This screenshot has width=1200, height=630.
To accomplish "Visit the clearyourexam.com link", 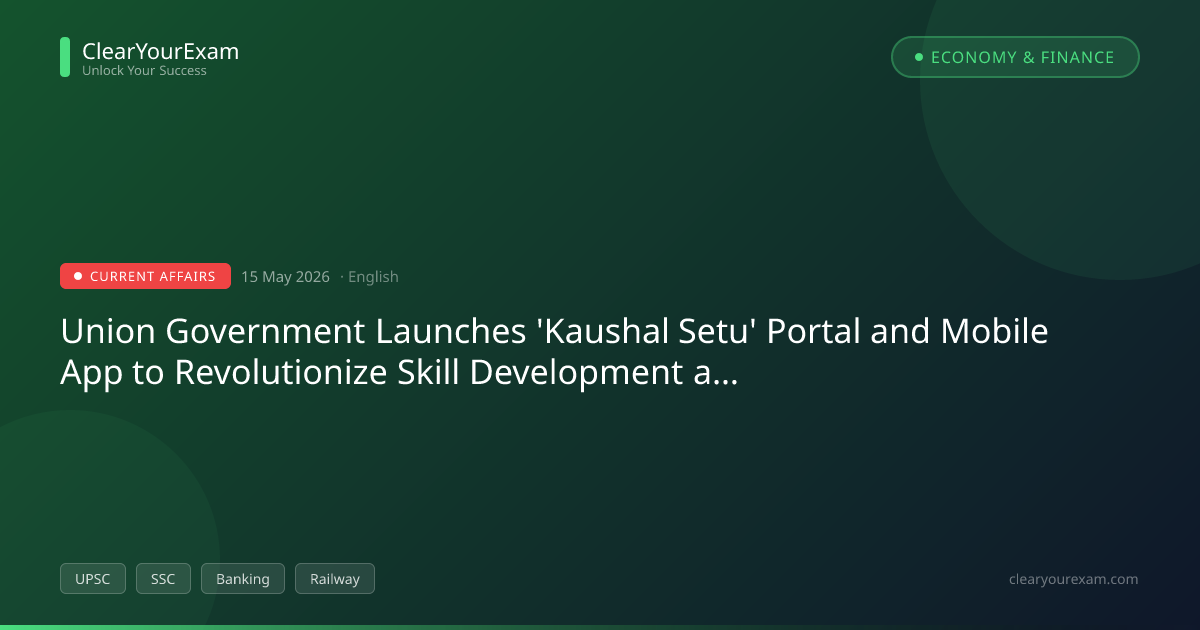I will (1074, 579).
